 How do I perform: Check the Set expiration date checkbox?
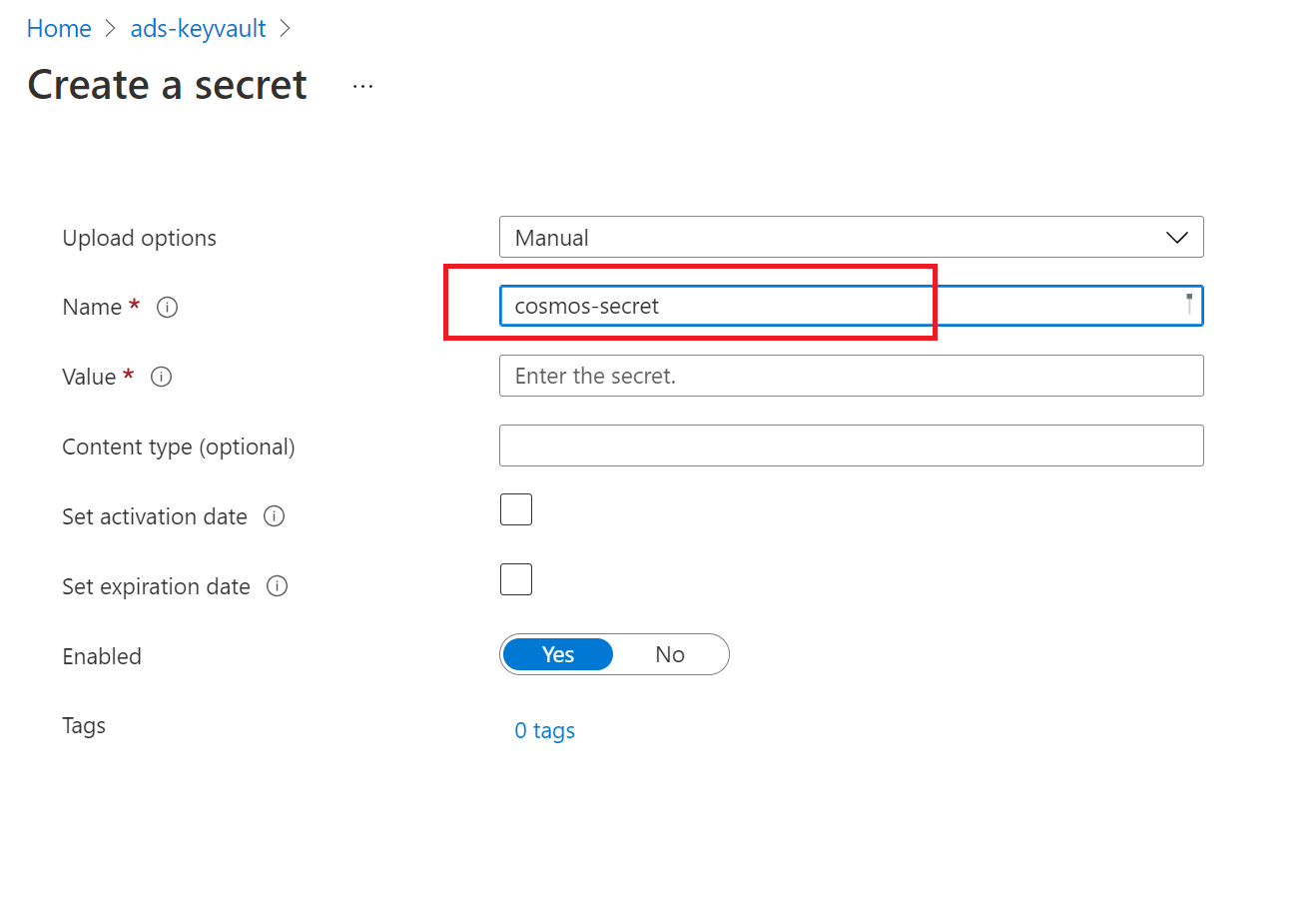(x=516, y=579)
